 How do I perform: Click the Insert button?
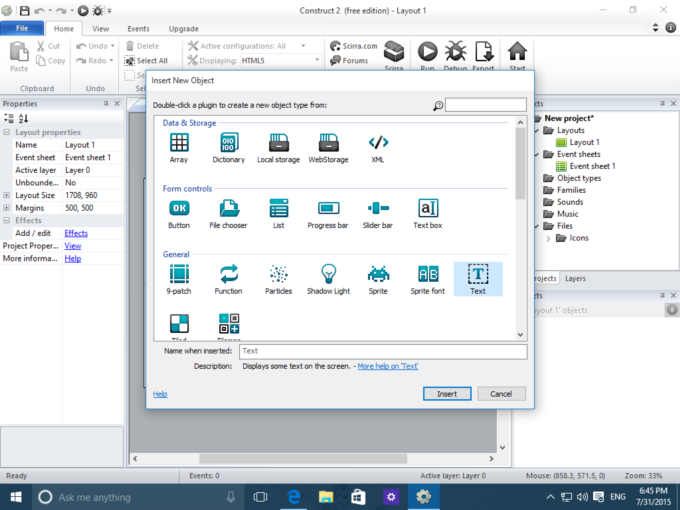pyautogui.click(x=447, y=394)
